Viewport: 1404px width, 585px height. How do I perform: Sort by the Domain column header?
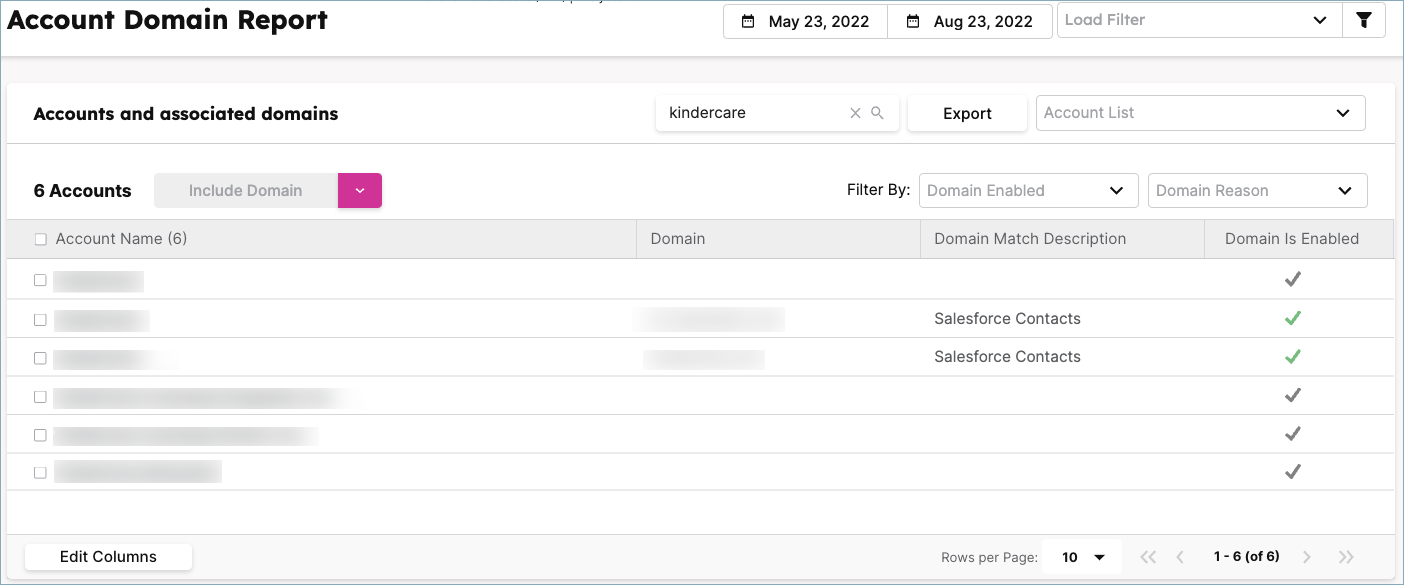(x=678, y=239)
